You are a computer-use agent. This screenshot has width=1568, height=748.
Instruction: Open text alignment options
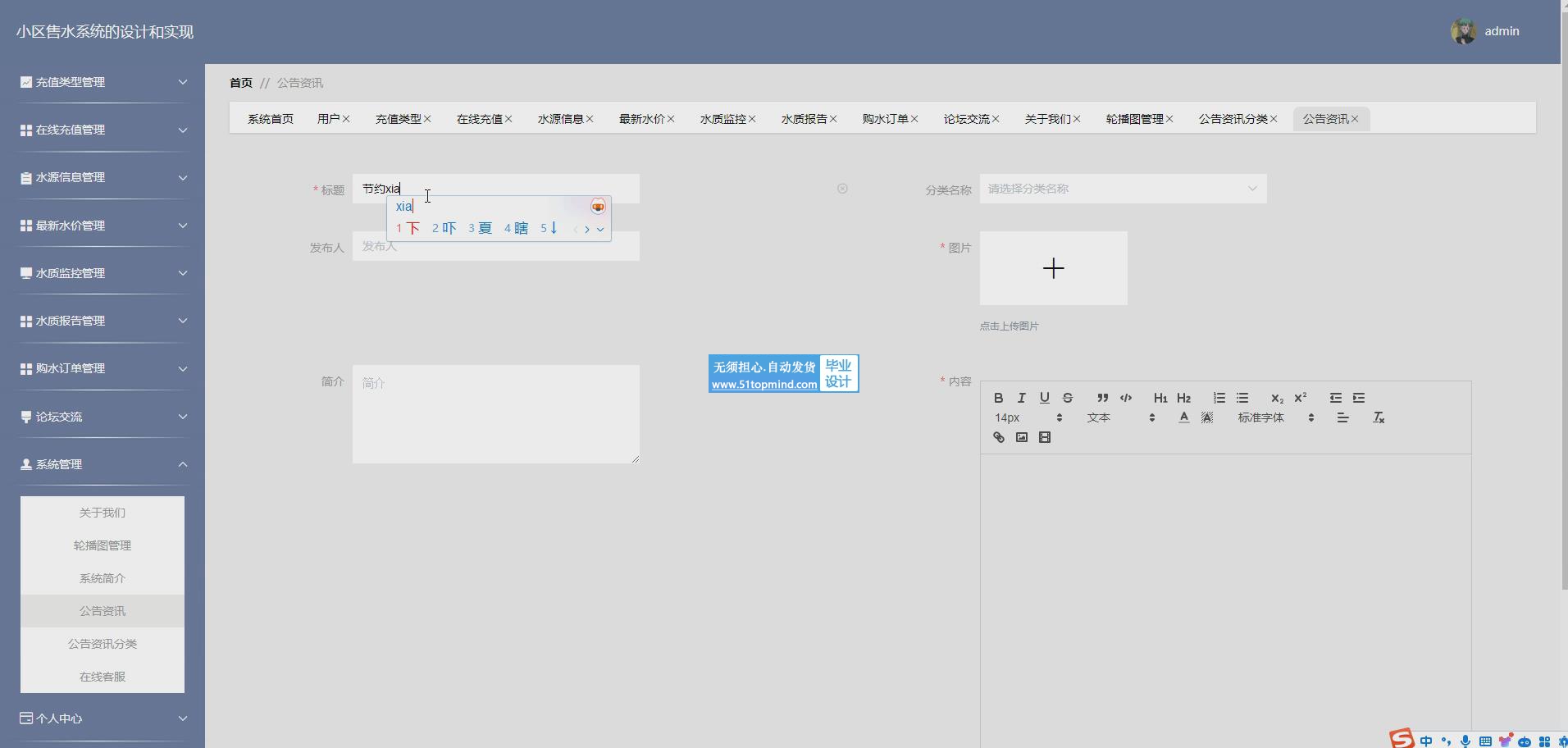point(1342,417)
